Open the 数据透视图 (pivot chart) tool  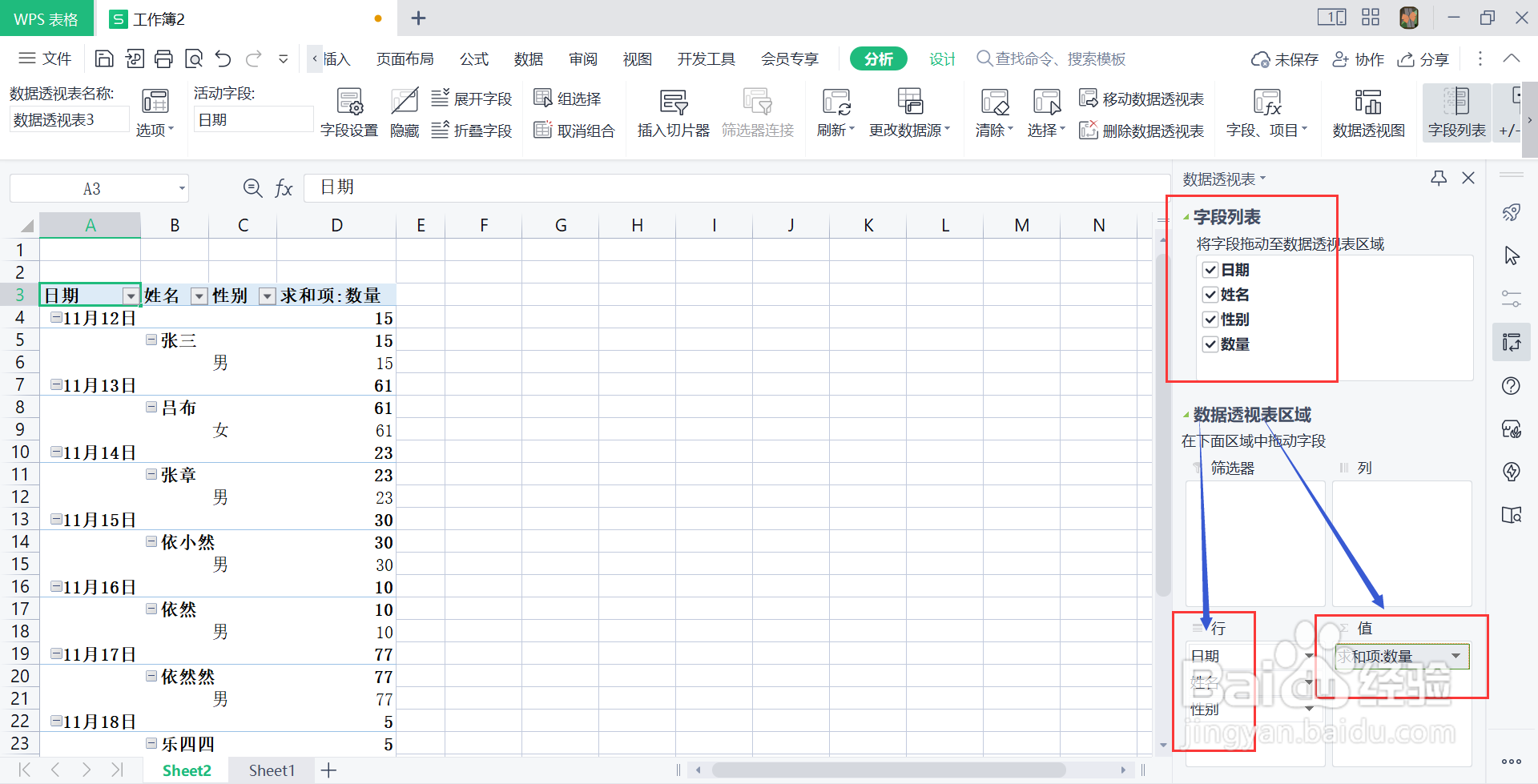[1368, 112]
